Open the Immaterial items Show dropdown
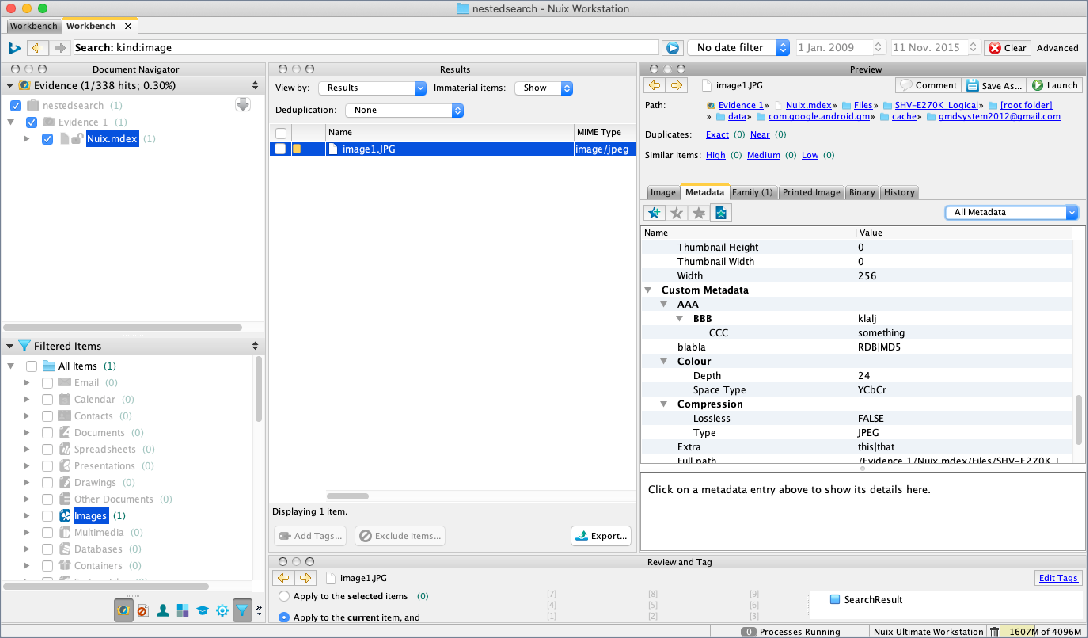This screenshot has height=638, width=1088. [x=543, y=88]
